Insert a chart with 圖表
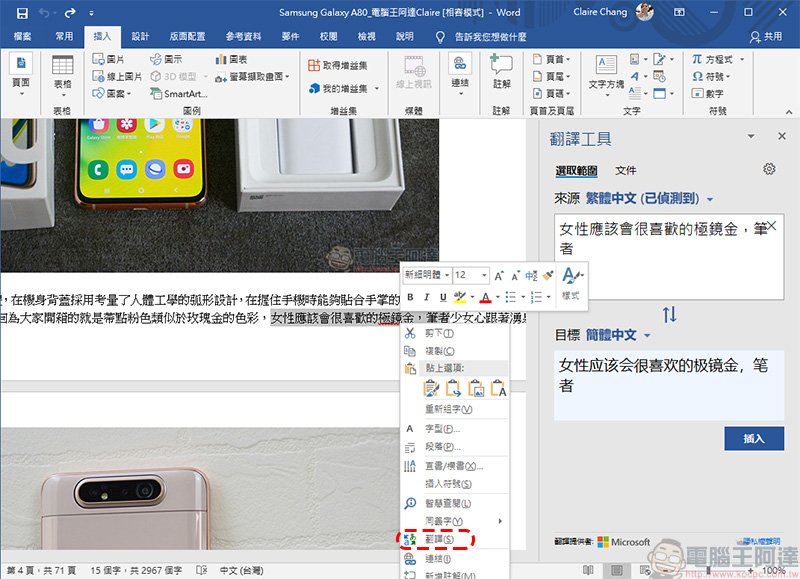Viewport: 800px width, 579px height. click(x=231, y=59)
